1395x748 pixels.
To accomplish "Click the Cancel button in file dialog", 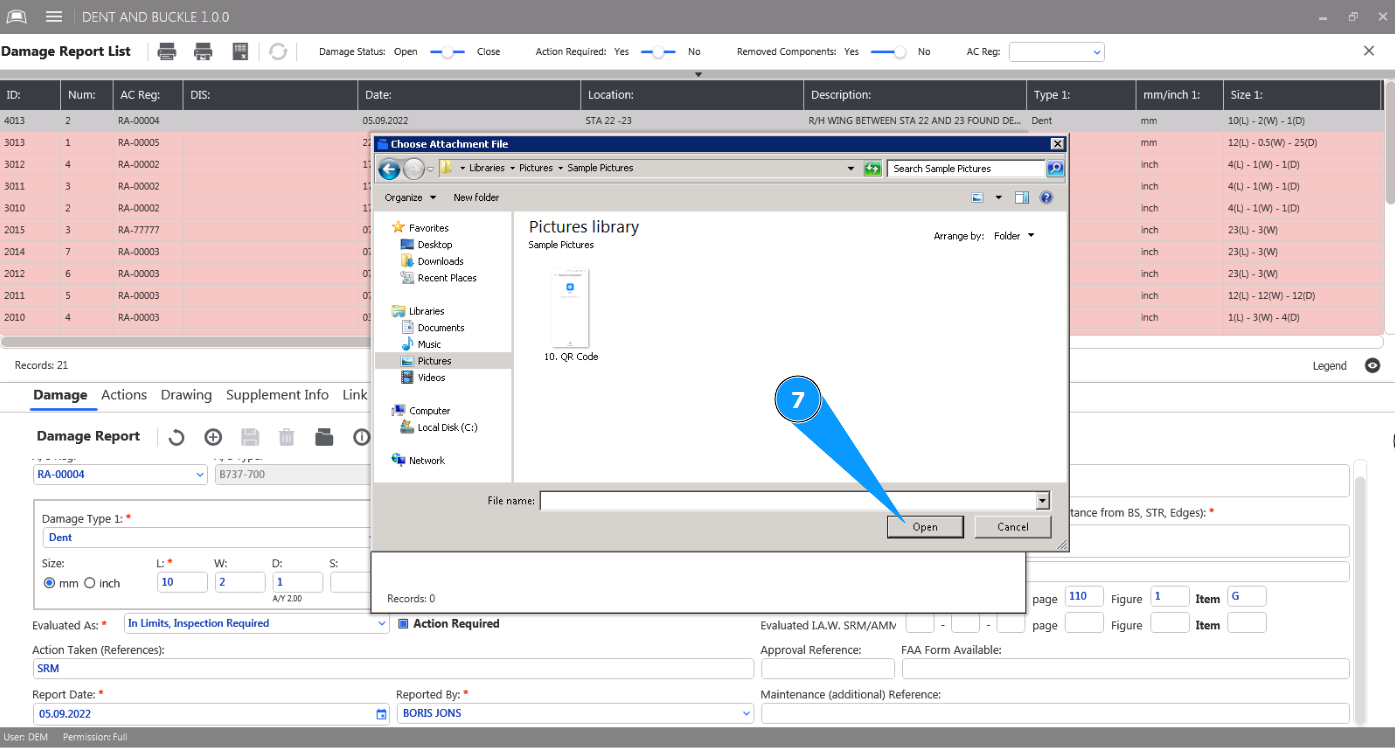I will [1012, 527].
